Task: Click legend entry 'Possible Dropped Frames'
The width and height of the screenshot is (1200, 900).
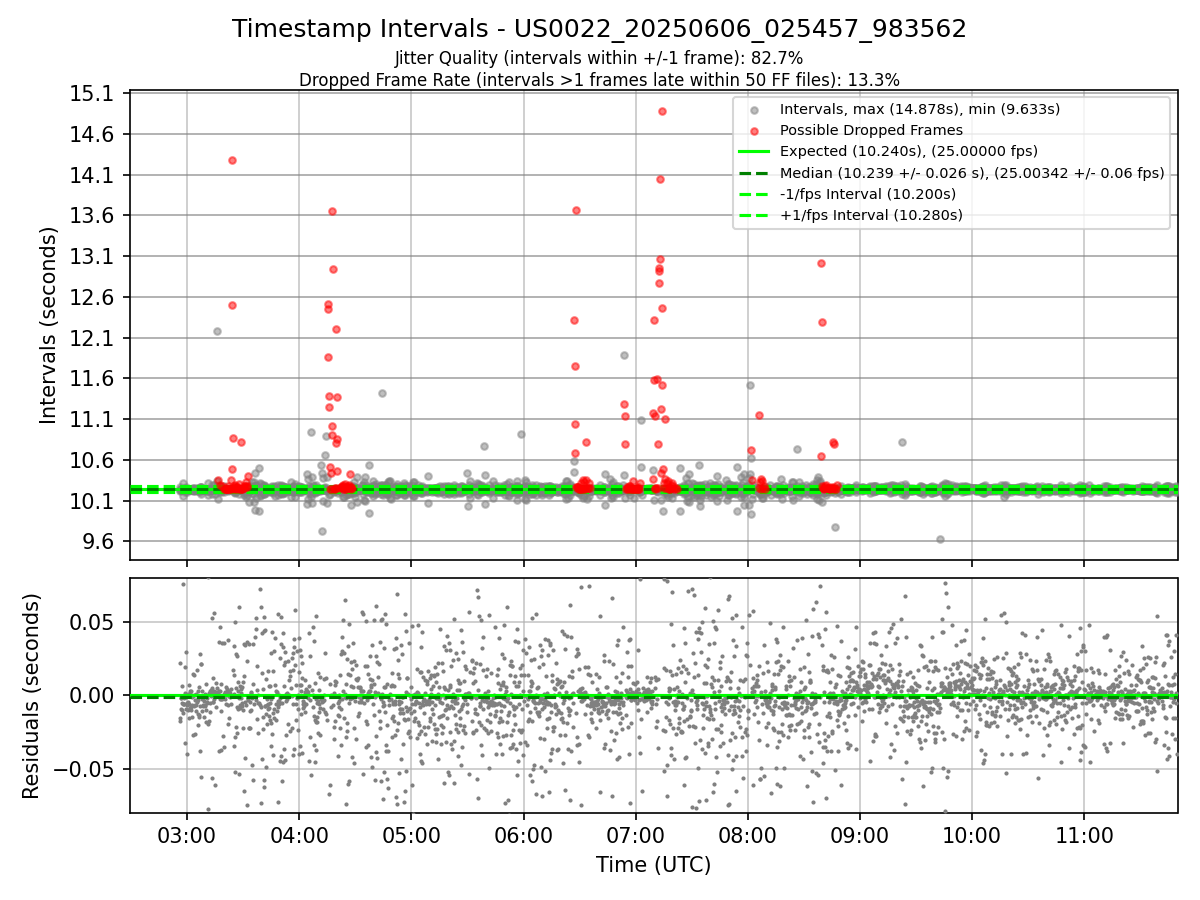Action: pos(871,130)
